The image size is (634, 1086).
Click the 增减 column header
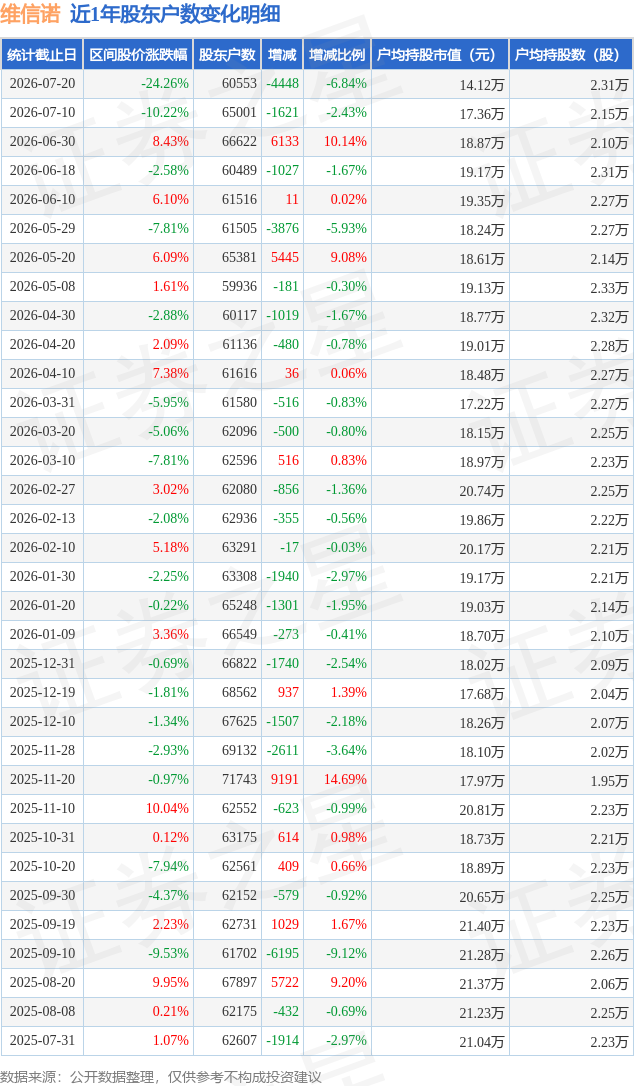pos(282,55)
